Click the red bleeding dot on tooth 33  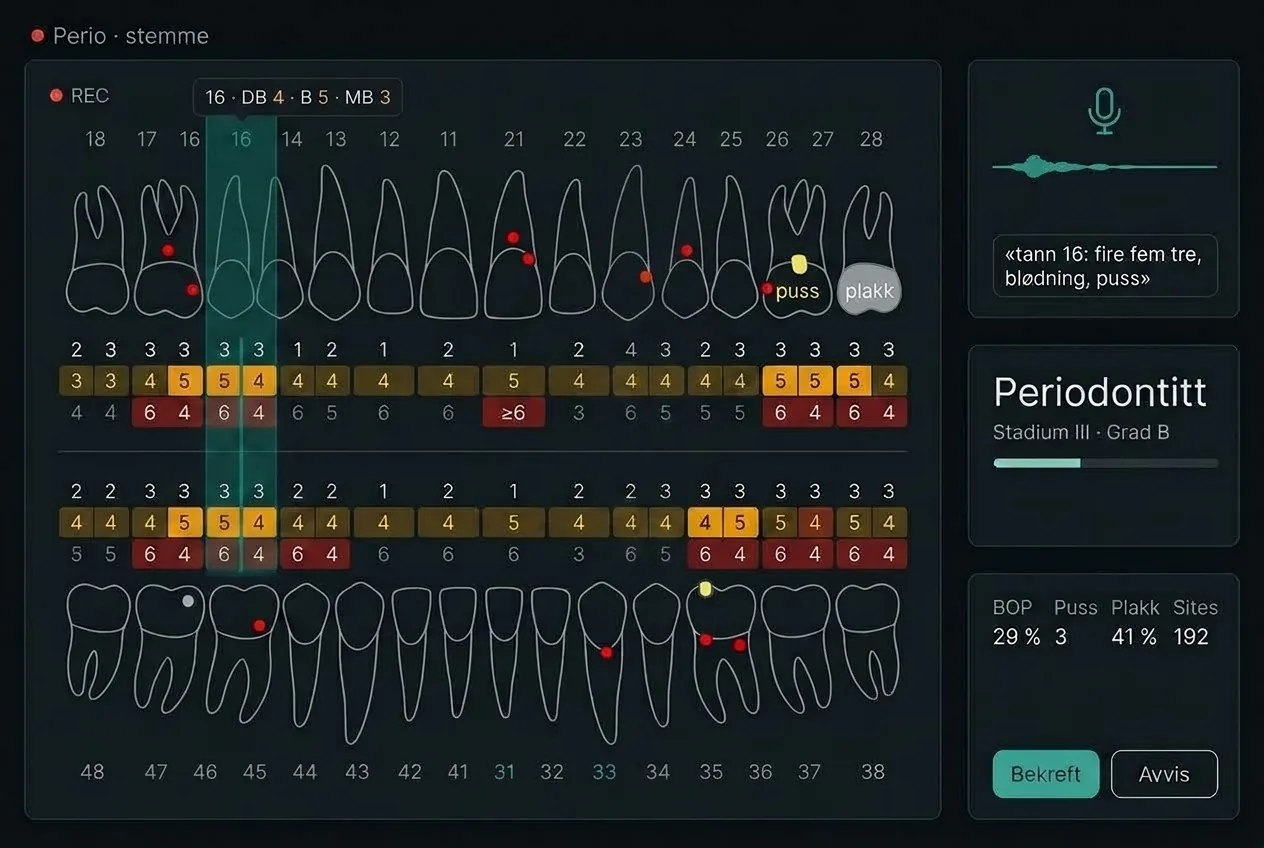[x=606, y=653]
